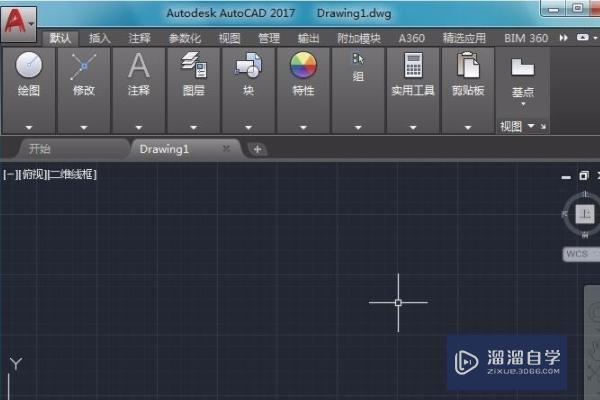Click the Base point view icon
The height and width of the screenshot is (400, 600).
click(523, 67)
